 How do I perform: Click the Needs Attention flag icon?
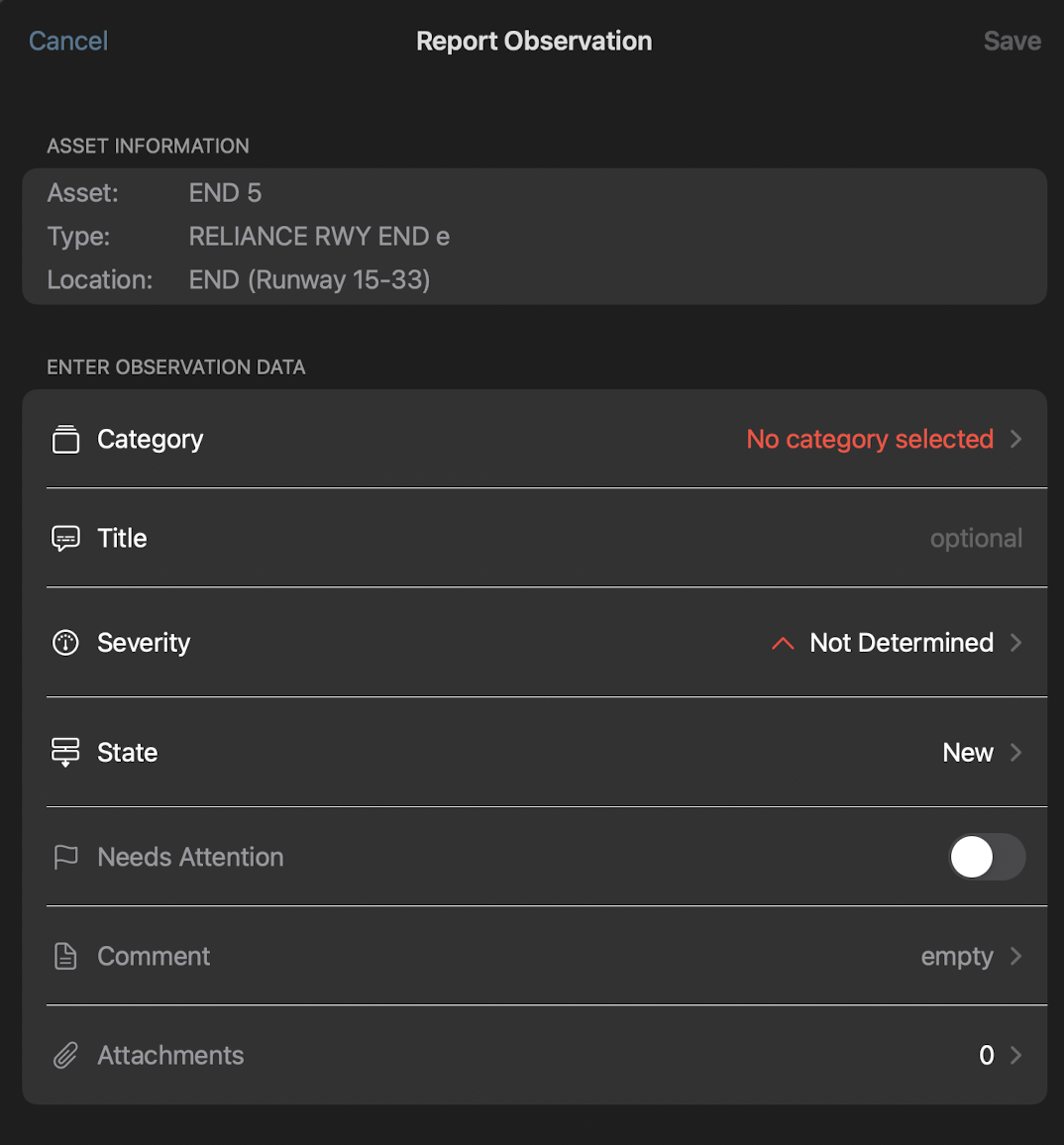pos(65,857)
